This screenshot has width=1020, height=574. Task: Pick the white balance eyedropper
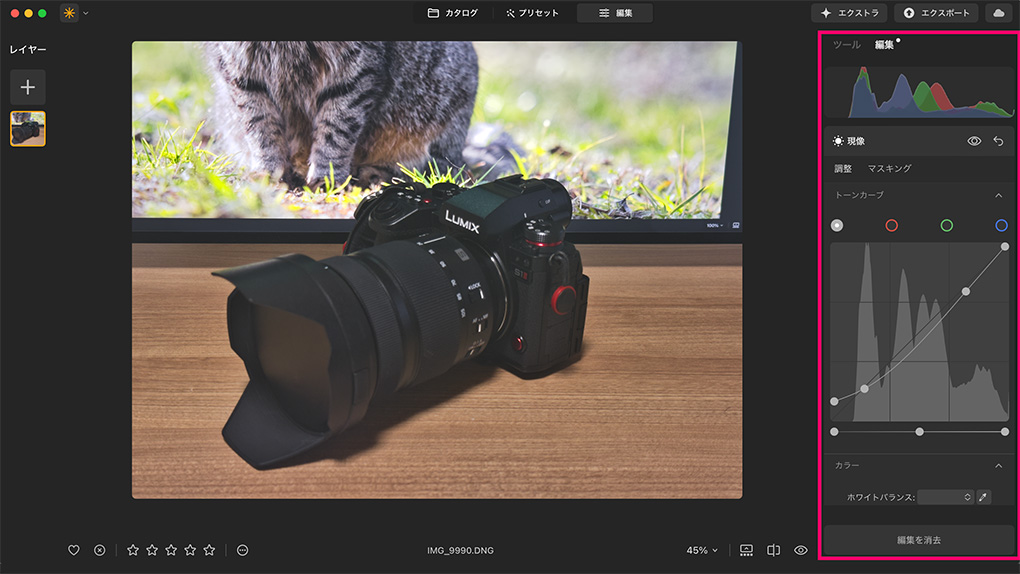tap(984, 497)
